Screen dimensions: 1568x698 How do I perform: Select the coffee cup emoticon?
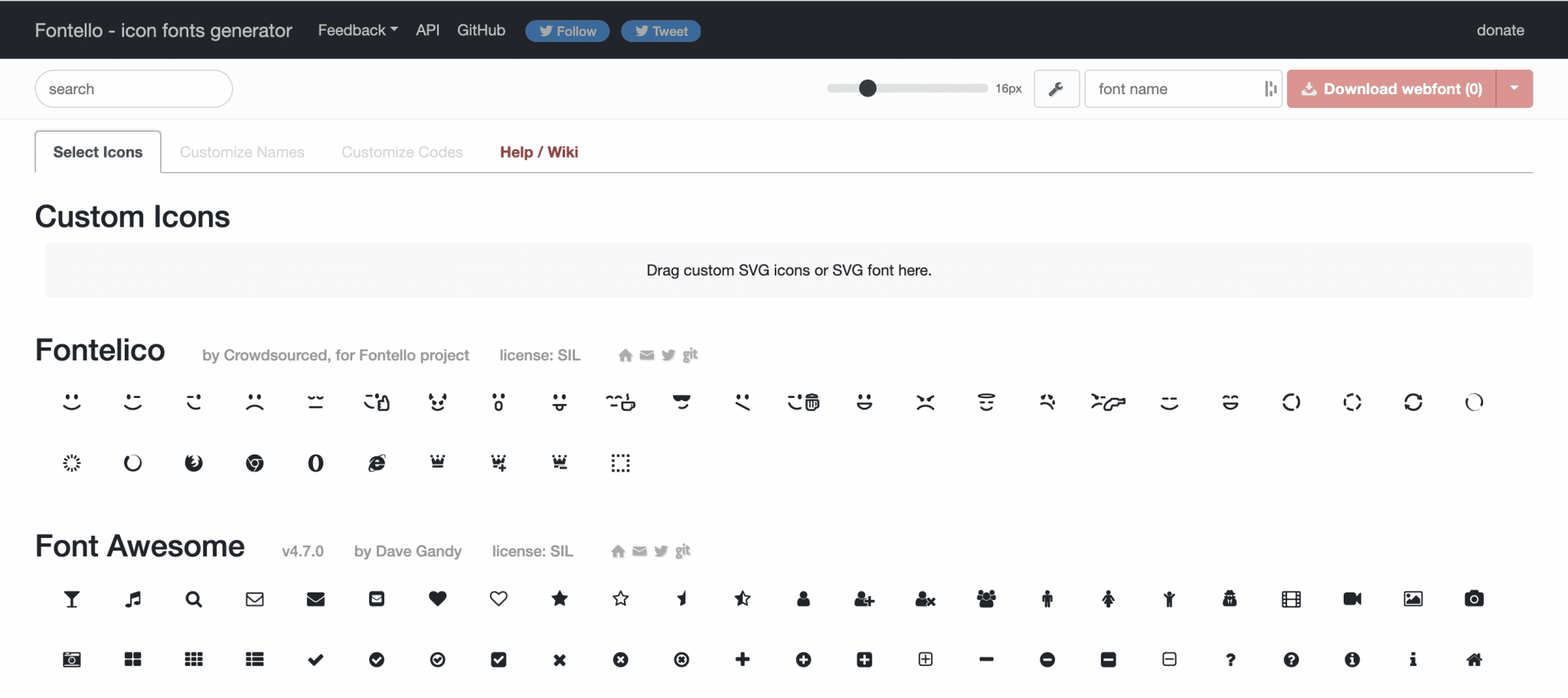point(620,402)
